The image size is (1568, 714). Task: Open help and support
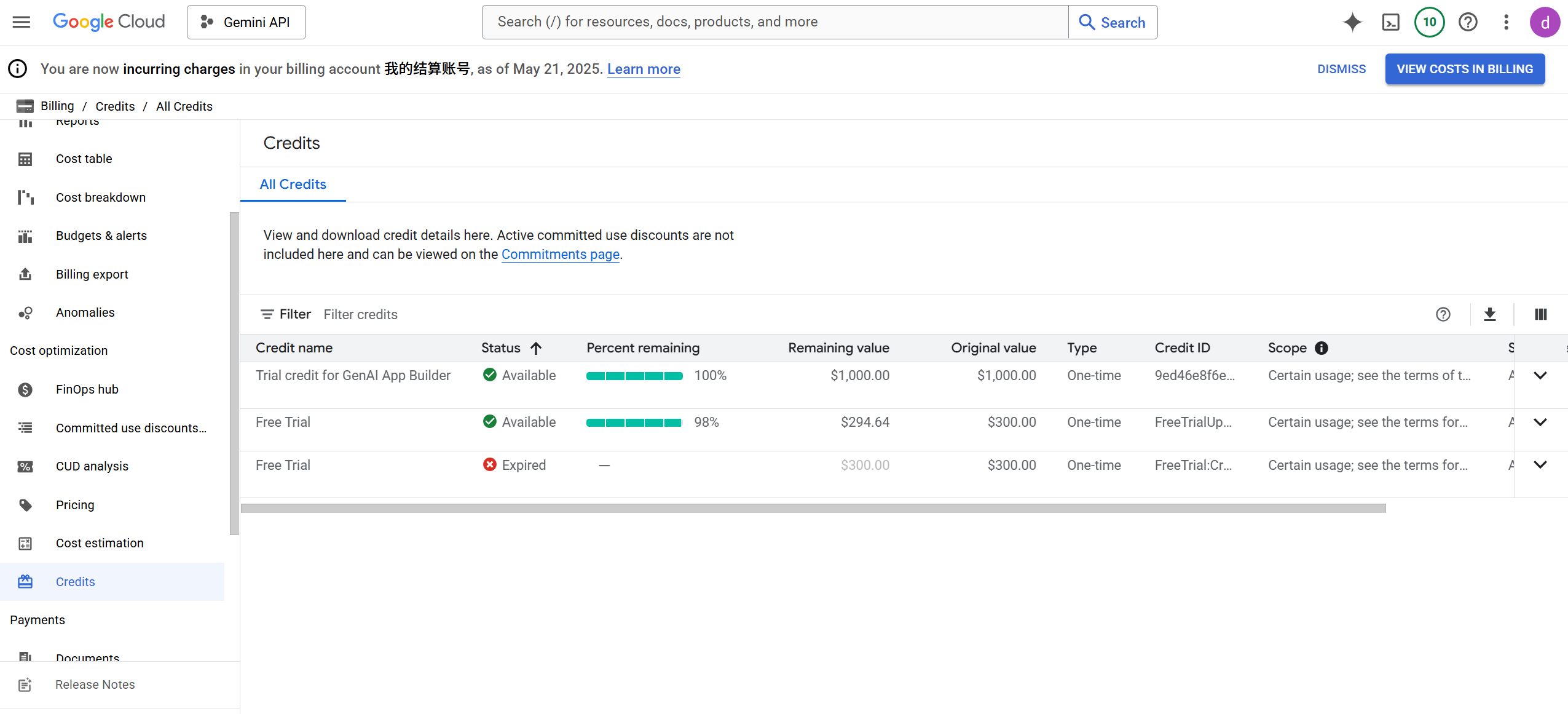tap(1468, 22)
